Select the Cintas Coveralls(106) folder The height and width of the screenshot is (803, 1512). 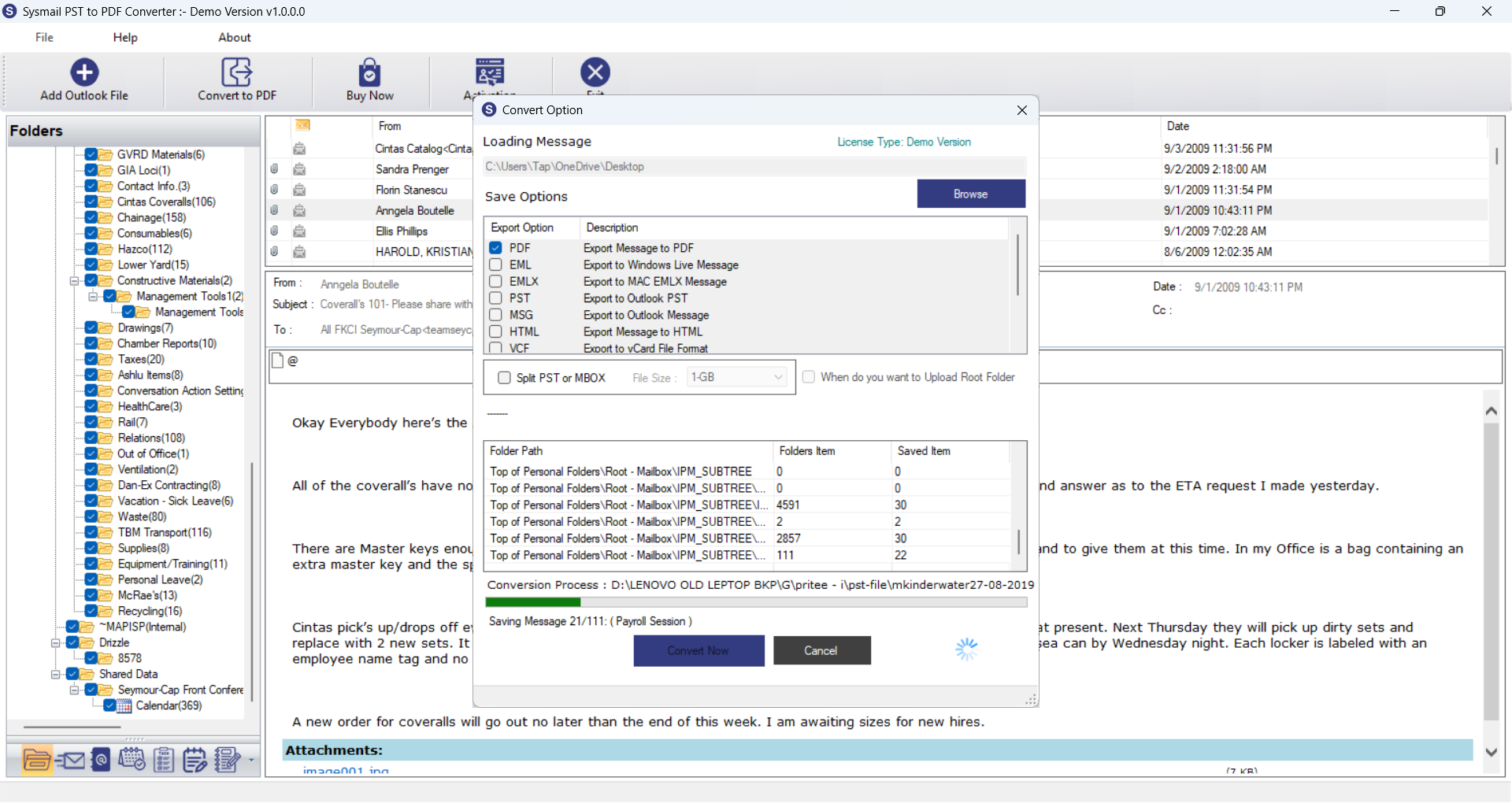click(x=166, y=202)
